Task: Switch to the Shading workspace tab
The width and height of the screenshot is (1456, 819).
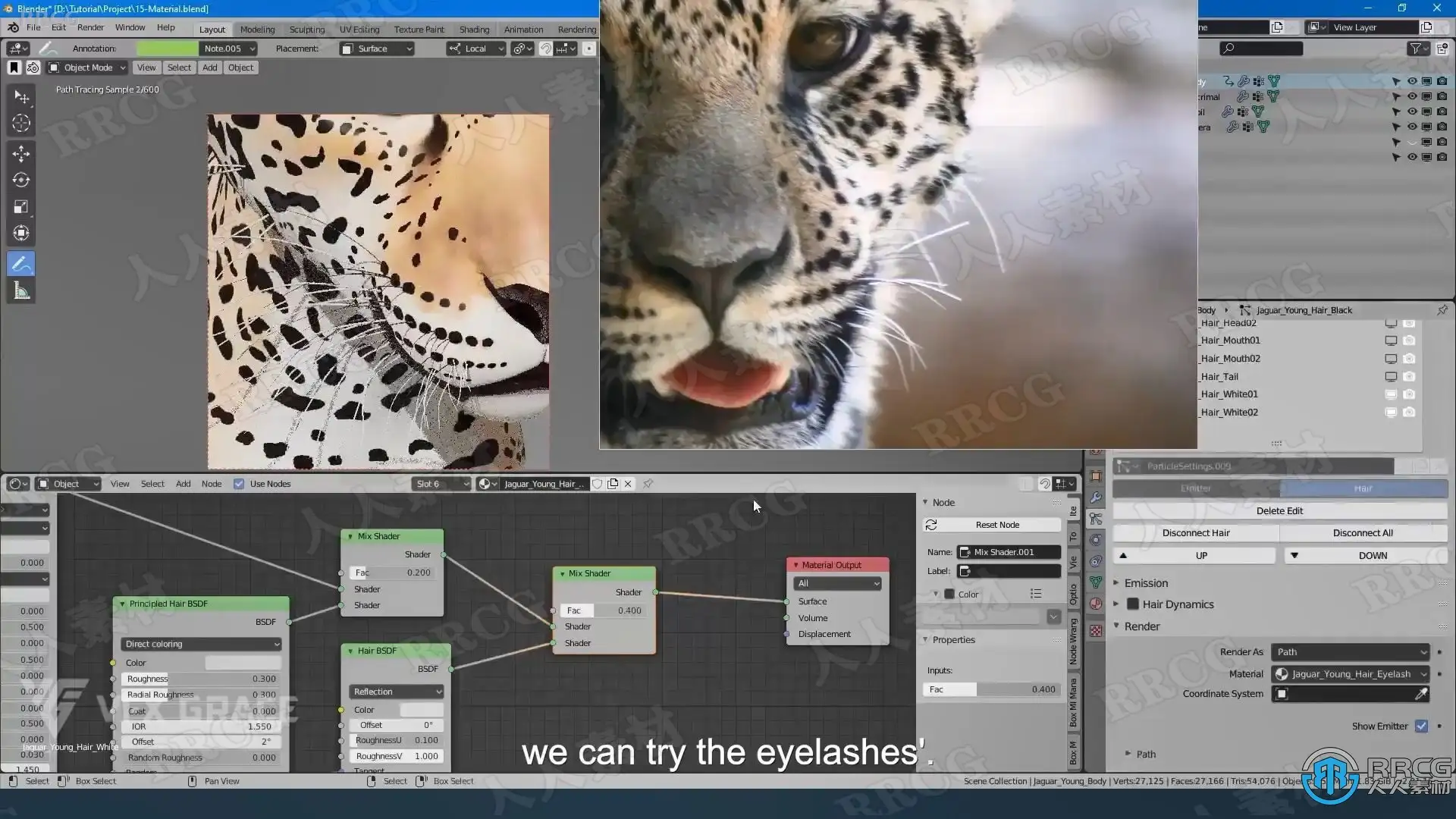Action: [x=474, y=30]
